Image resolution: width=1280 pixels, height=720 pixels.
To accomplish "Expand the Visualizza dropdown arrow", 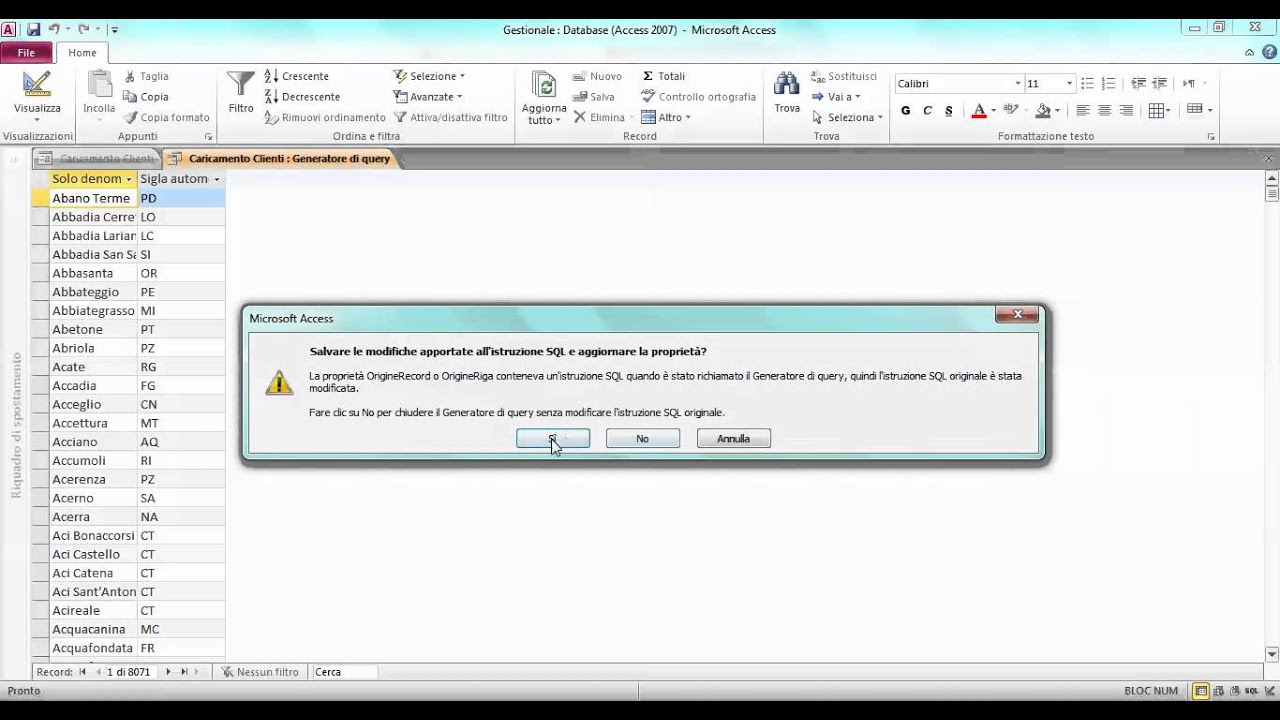I will click(37, 122).
